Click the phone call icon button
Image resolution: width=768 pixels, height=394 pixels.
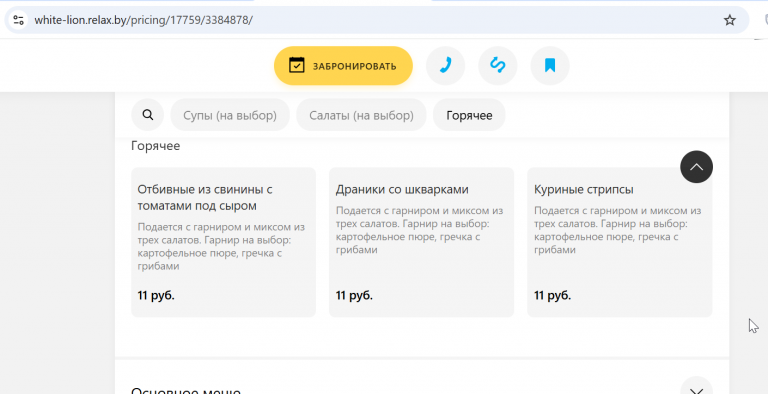[445, 66]
